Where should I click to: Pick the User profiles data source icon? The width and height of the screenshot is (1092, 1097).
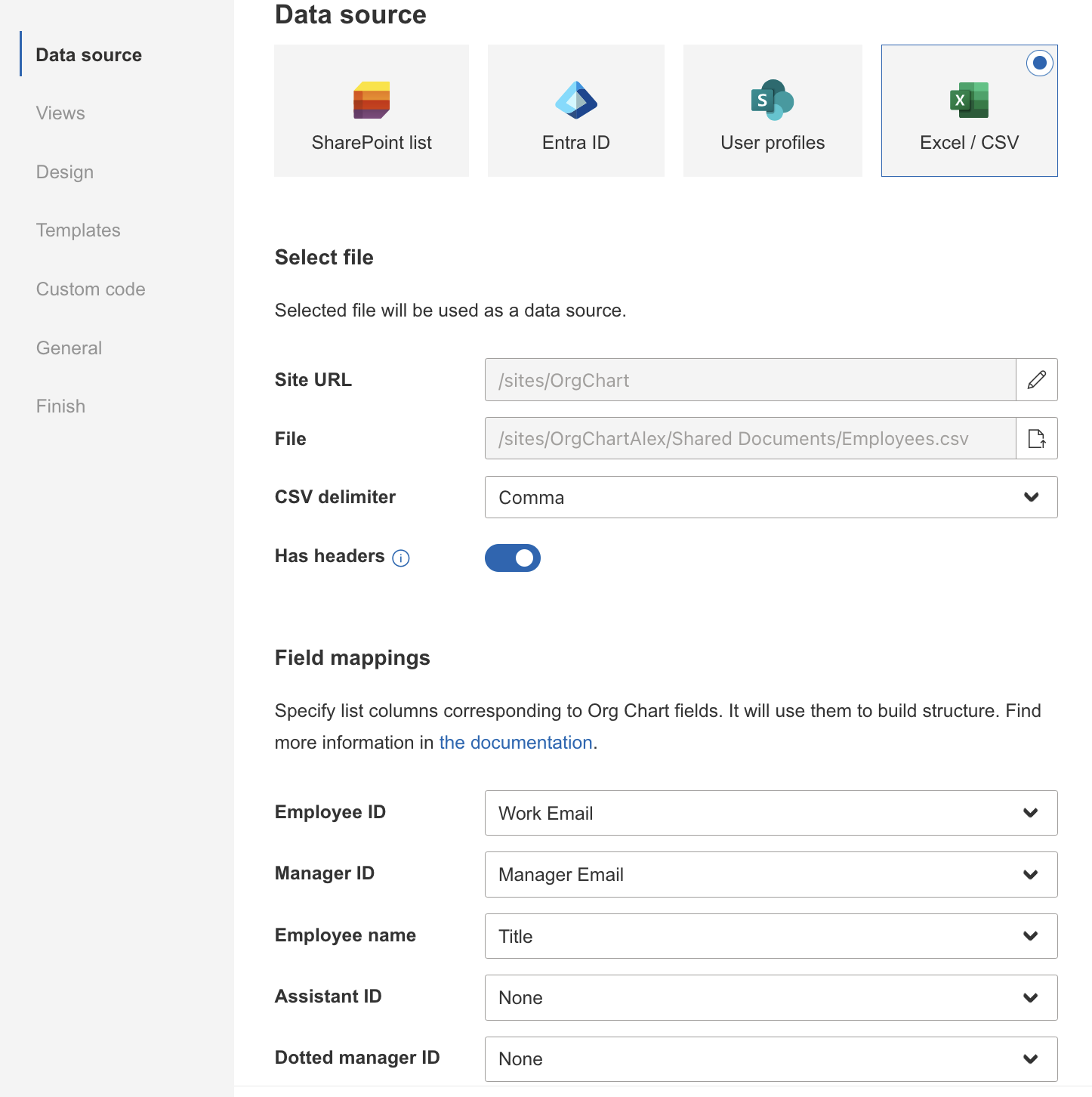pos(772,110)
